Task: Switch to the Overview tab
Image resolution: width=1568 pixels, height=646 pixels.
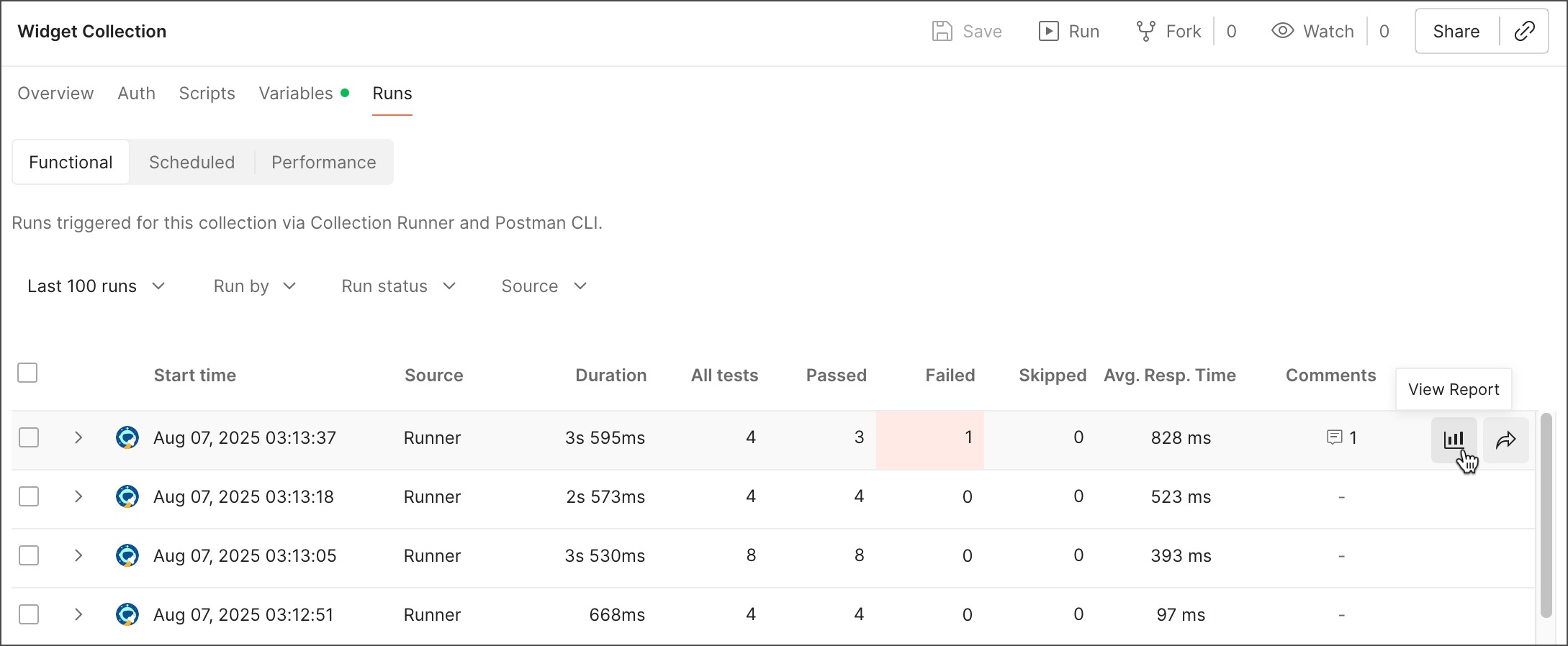Action: click(x=55, y=94)
